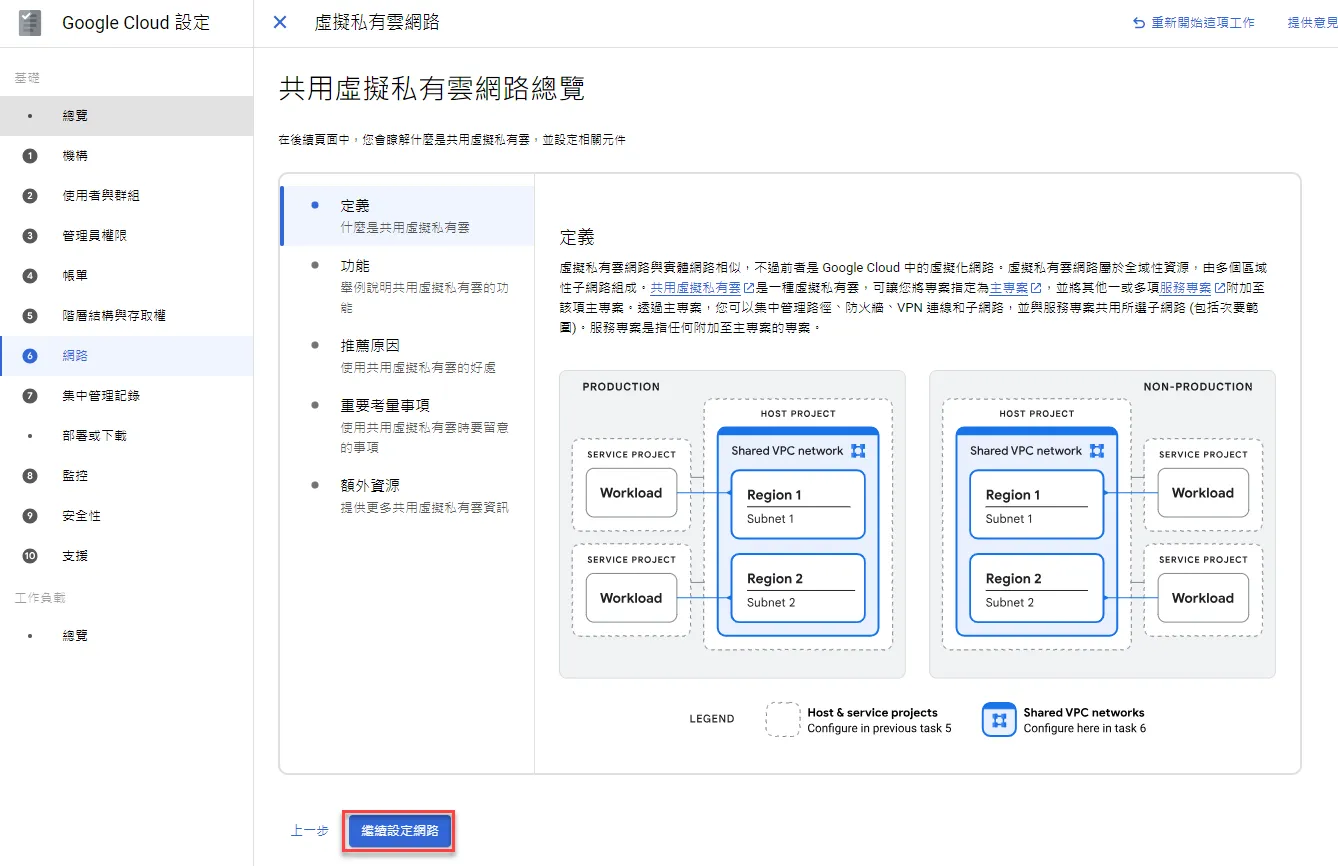Select 總覽 under 工作負載
The height and width of the screenshot is (866, 1338).
pyautogui.click(x=126, y=636)
